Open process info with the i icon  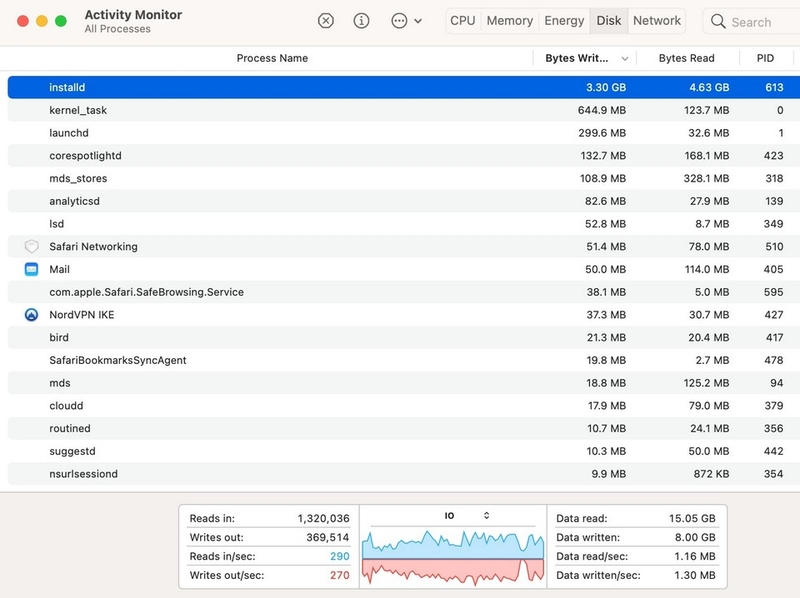point(361,21)
